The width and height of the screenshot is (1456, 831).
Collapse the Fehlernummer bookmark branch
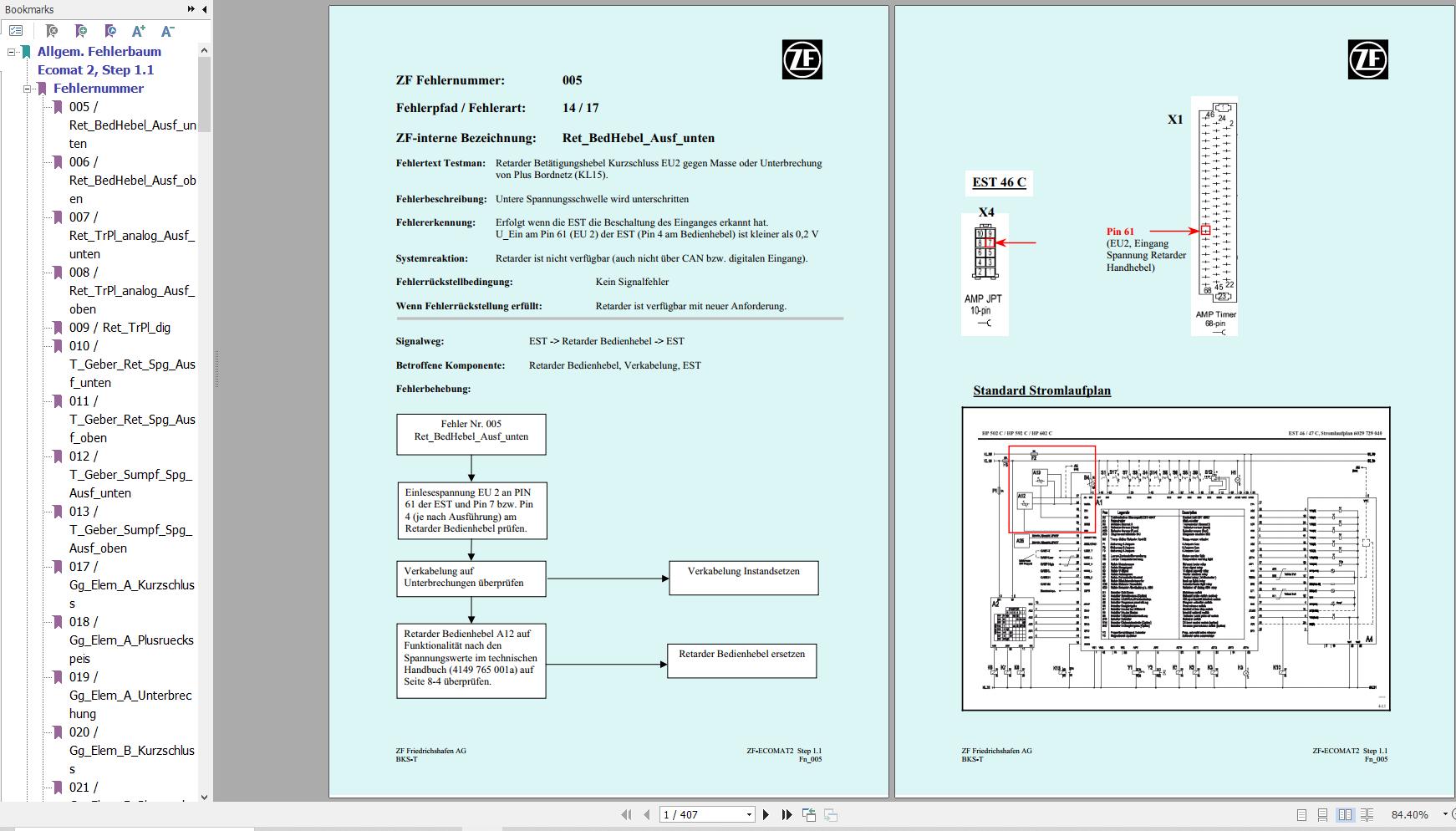pos(27,89)
